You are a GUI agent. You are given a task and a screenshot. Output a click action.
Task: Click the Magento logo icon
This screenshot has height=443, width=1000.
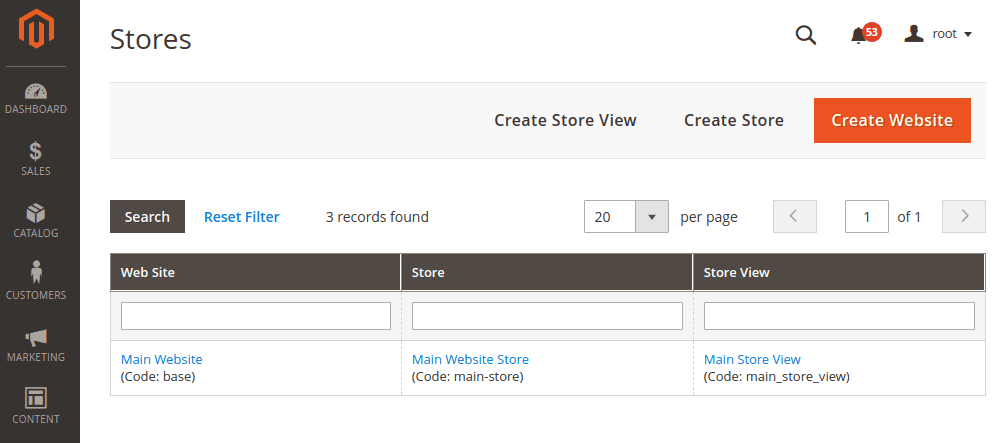36,30
